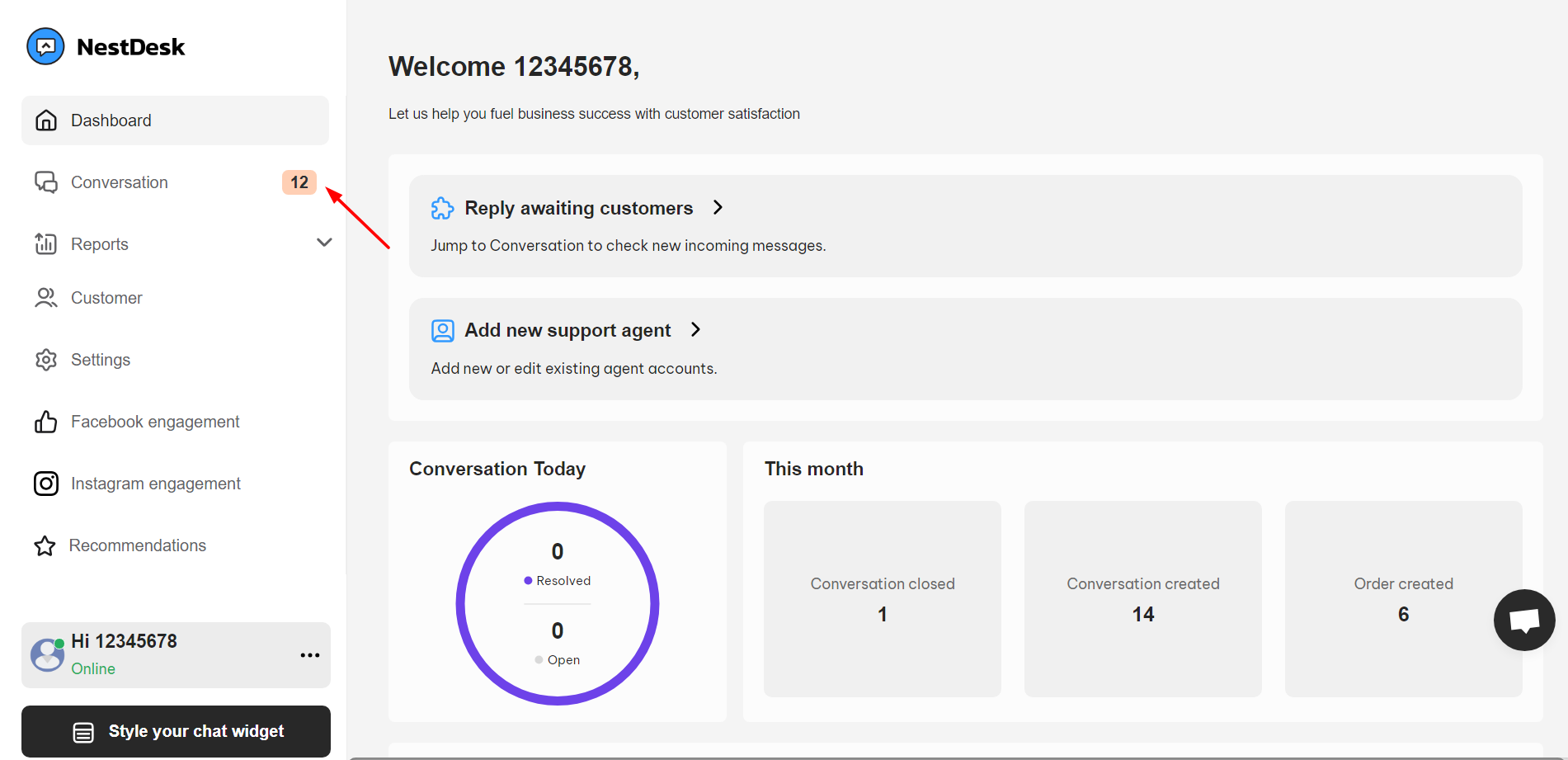Image resolution: width=1568 pixels, height=760 pixels.
Task: Click 'Add new or edit existing agent accounts' text
Action: point(574,368)
